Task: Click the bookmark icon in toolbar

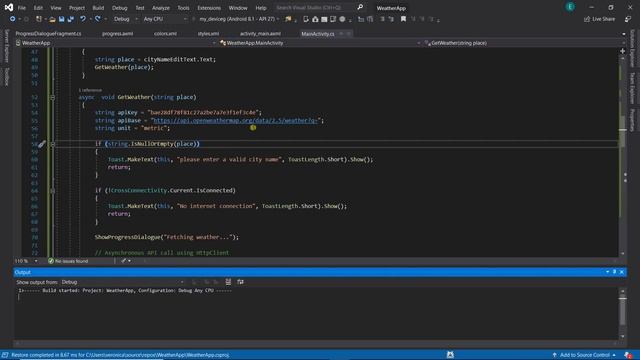Action: coord(403,19)
